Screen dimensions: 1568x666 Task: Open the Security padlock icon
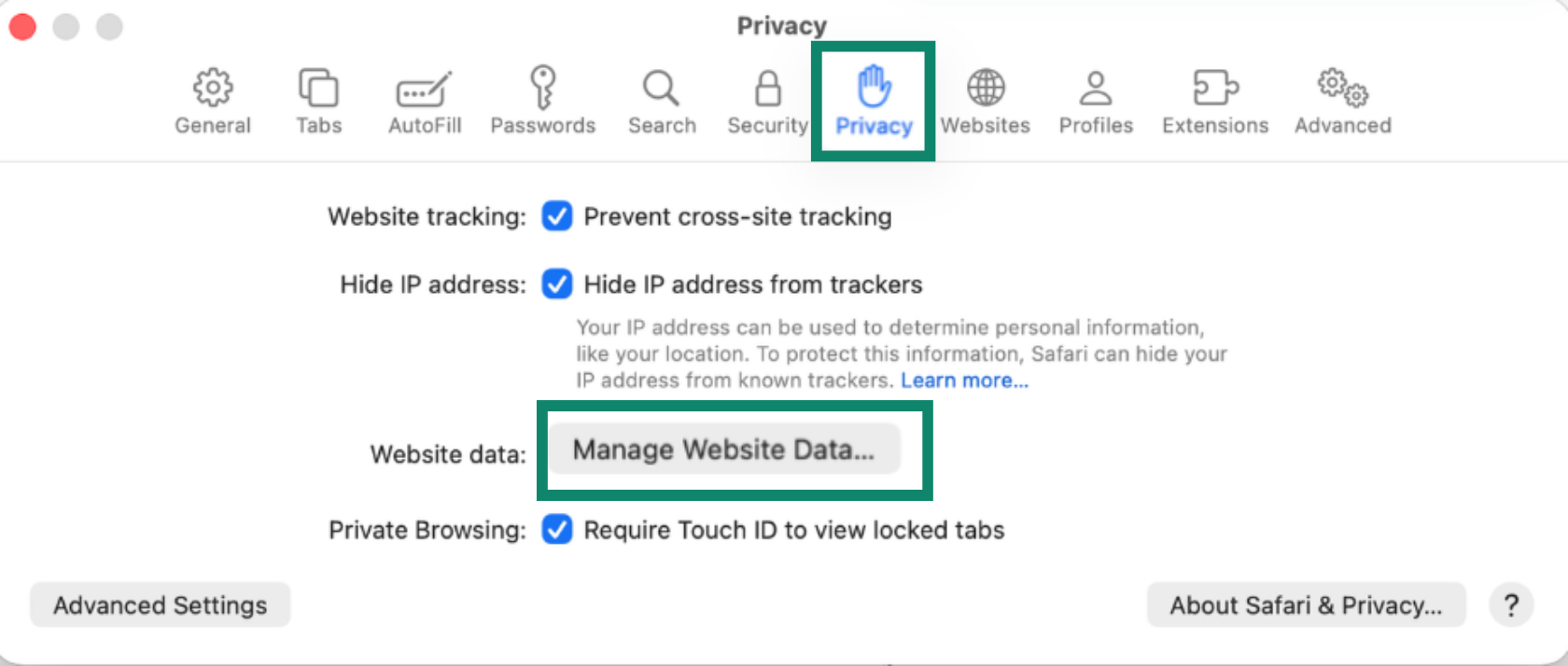(767, 87)
